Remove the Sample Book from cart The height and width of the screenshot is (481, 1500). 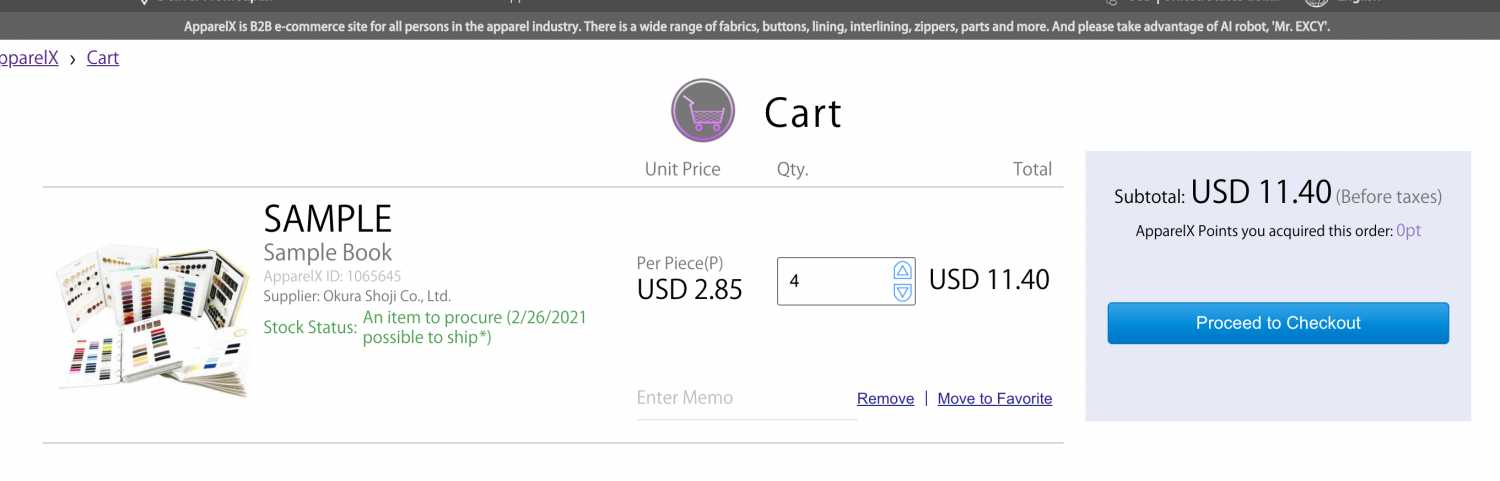885,399
